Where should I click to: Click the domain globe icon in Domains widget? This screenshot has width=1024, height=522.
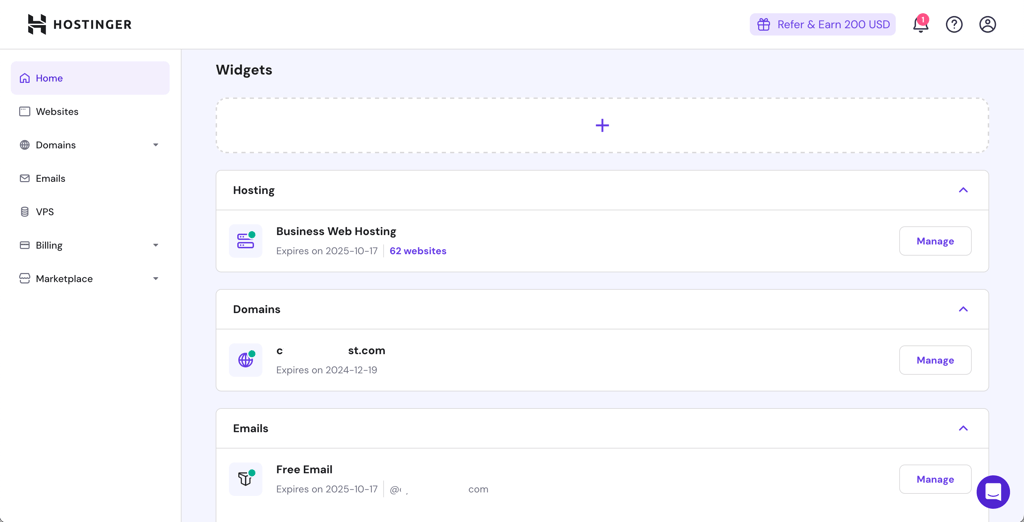[x=246, y=360]
